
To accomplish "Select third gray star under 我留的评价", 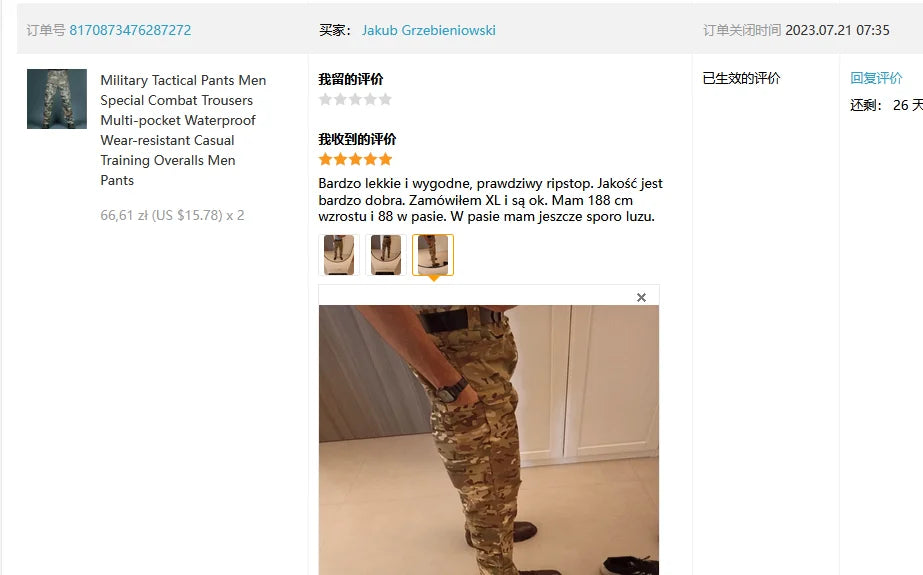I will (x=355, y=99).
